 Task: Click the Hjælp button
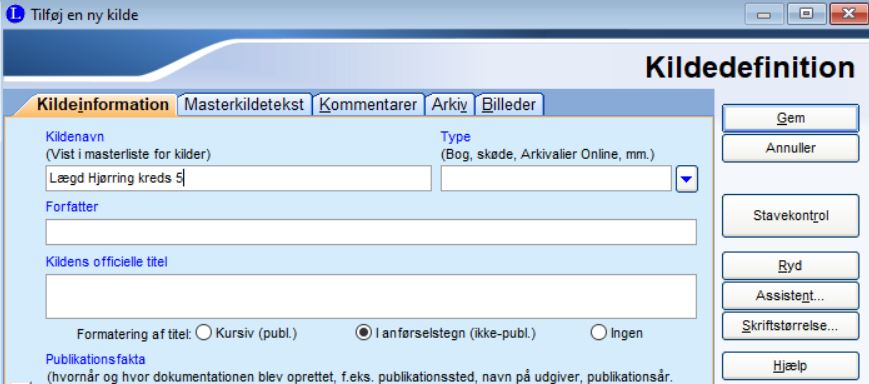pyautogui.click(x=790, y=366)
